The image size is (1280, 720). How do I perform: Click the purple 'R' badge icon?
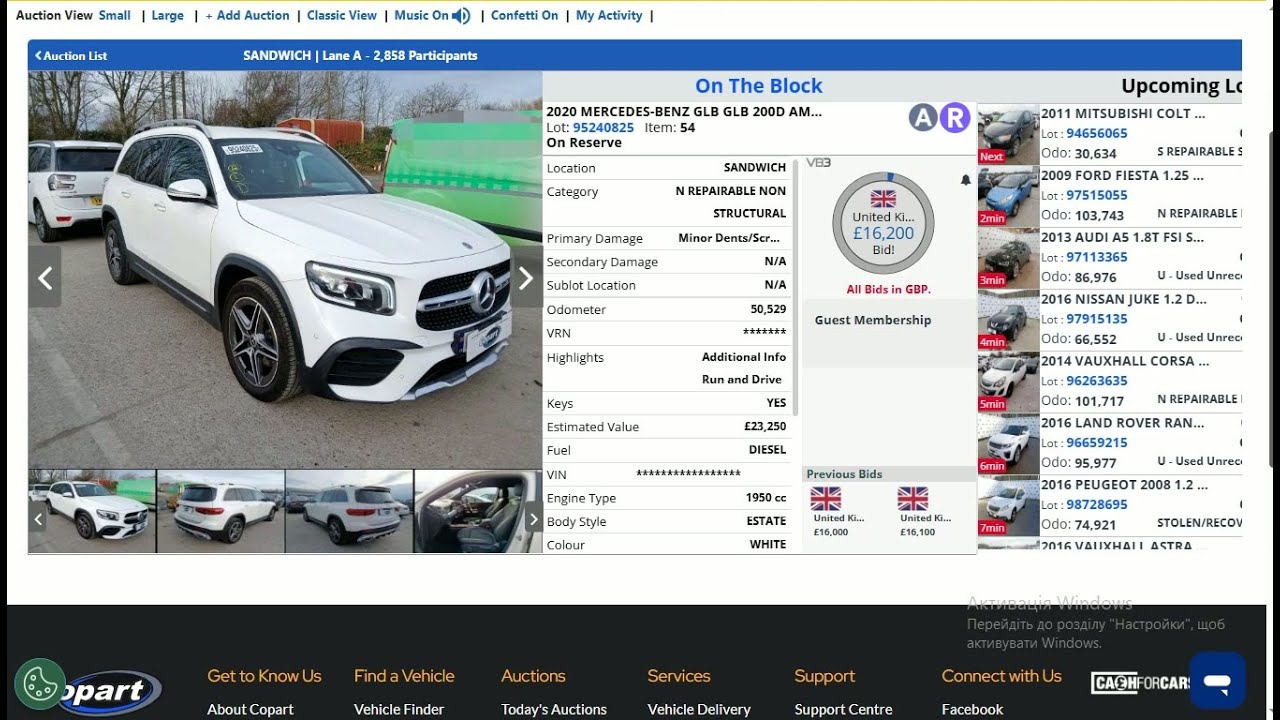(x=955, y=118)
